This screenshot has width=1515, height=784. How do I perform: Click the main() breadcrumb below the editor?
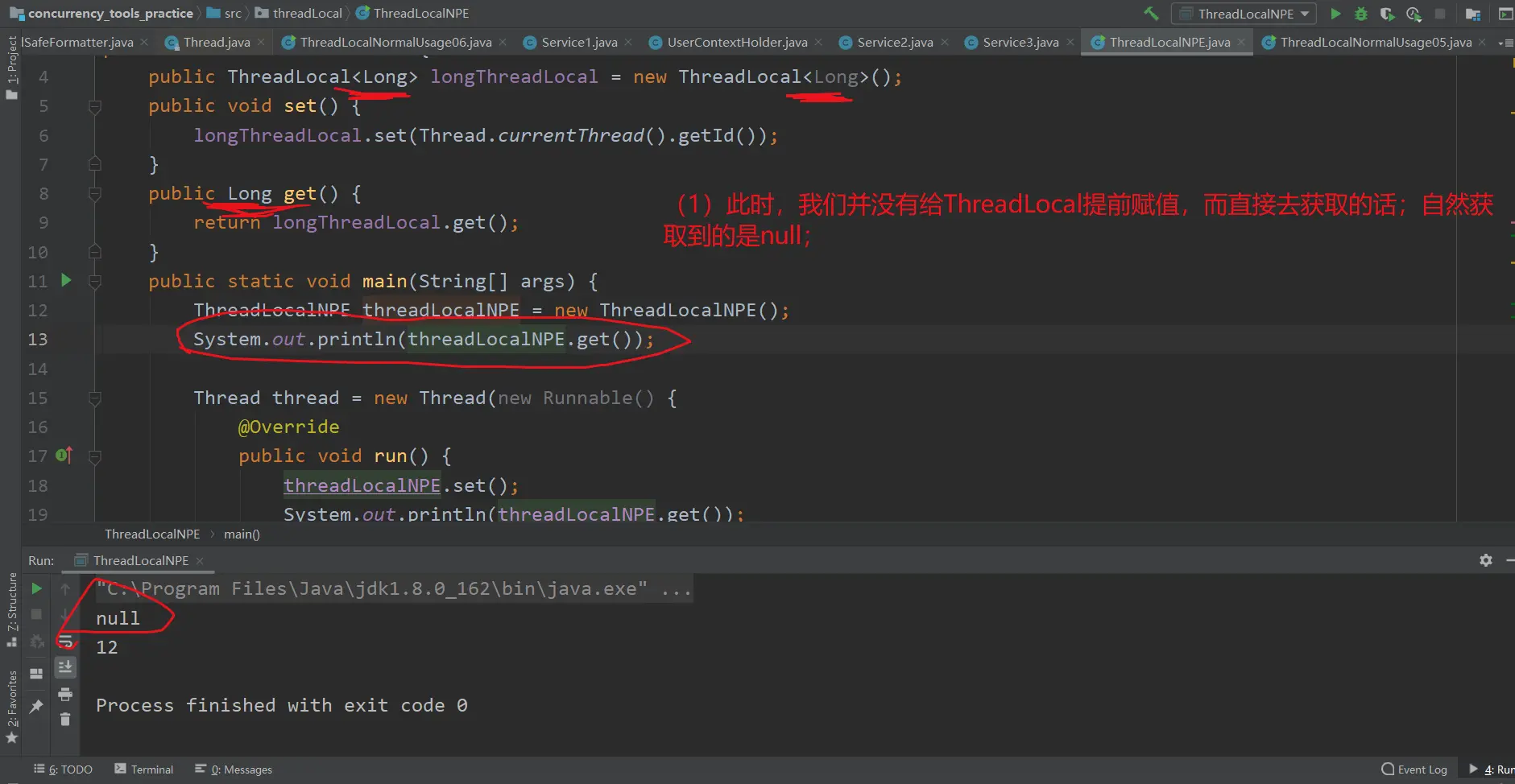click(x=242, y=534)
